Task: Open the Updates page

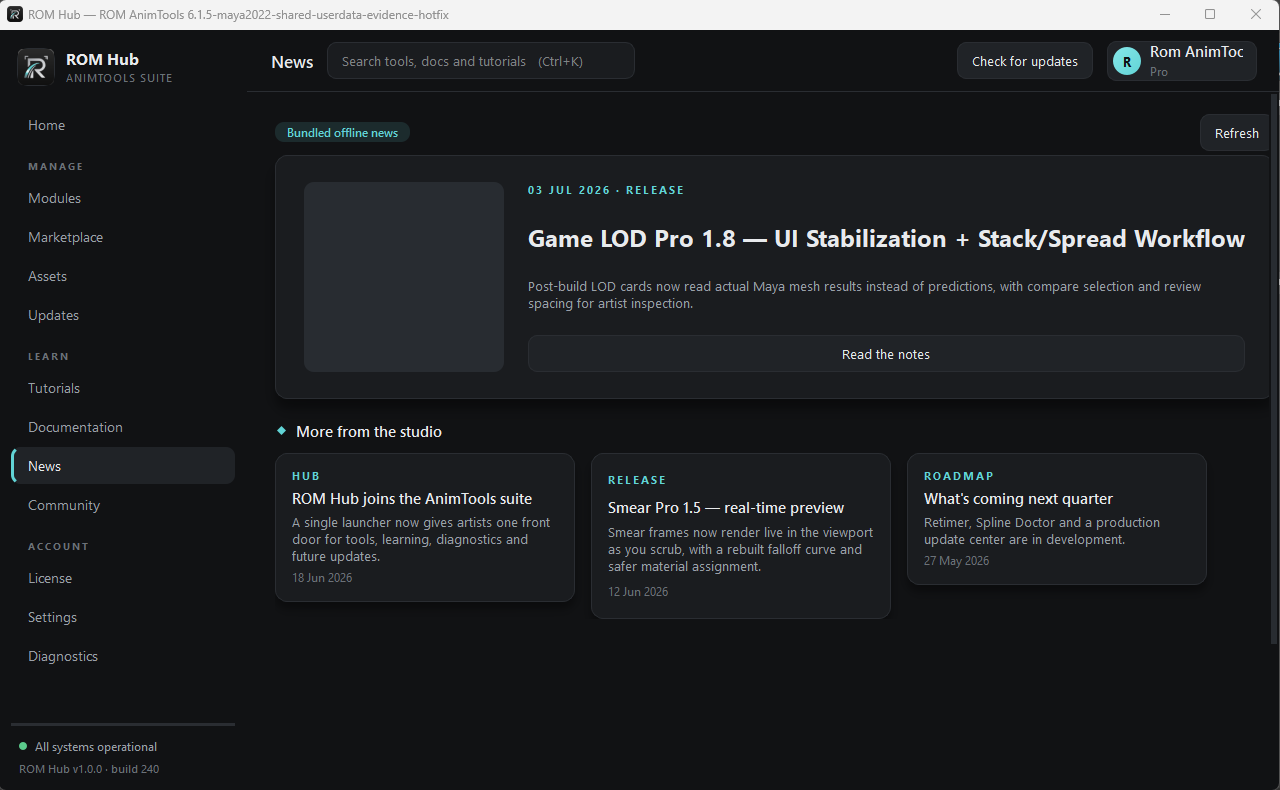Action: [x=123, y=315]
